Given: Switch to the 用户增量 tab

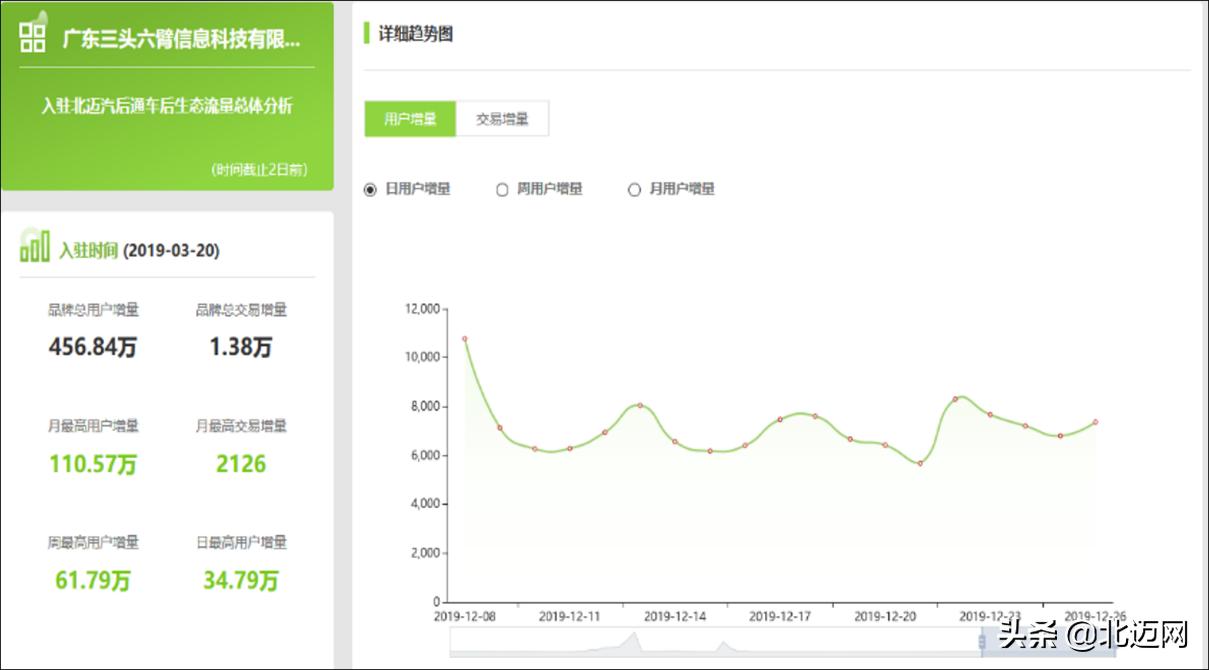Looking at the screenshot, I should (x=411, y=118).
